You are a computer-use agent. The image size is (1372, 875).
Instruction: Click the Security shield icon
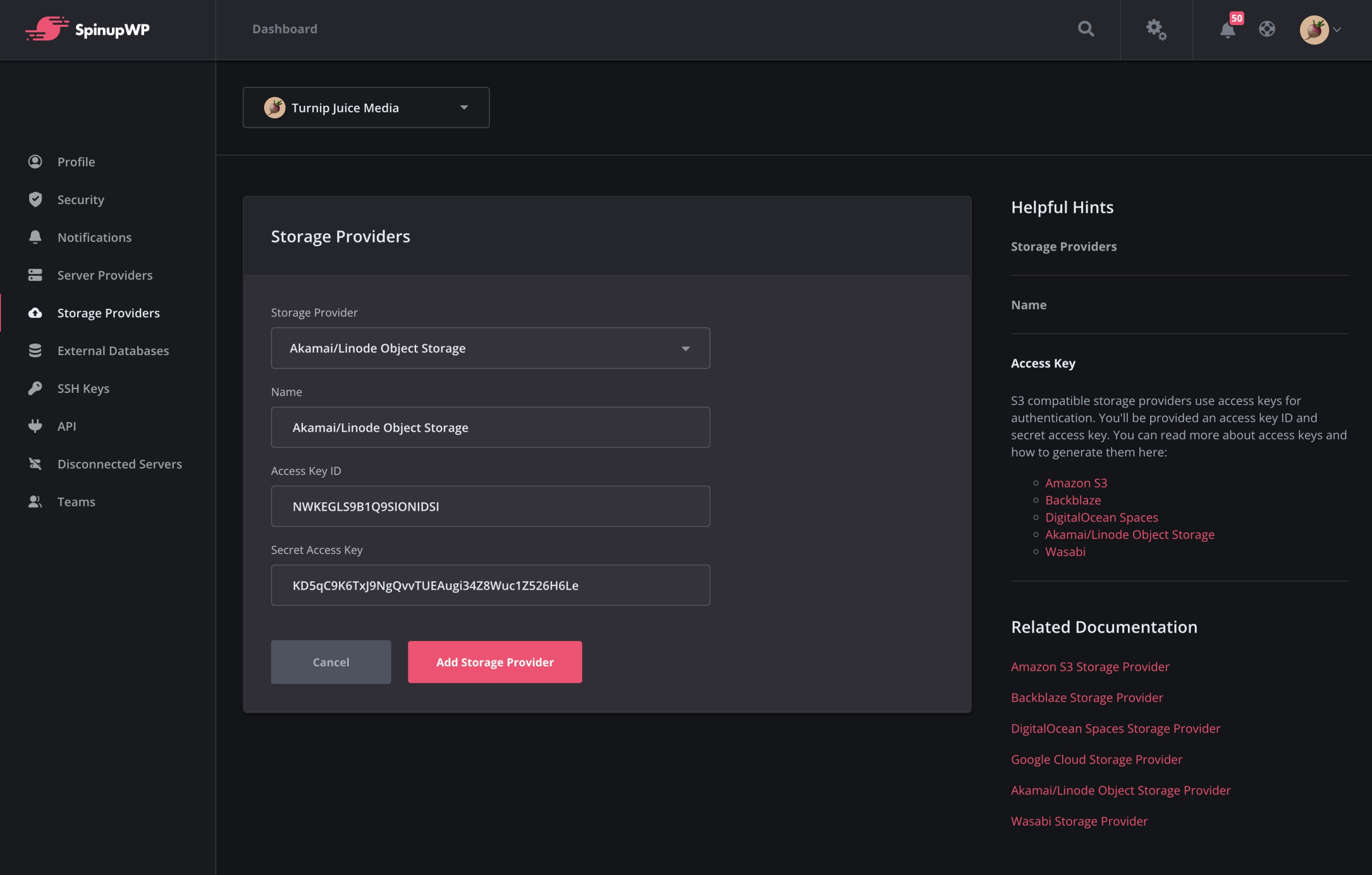click(x=35, y=200)
